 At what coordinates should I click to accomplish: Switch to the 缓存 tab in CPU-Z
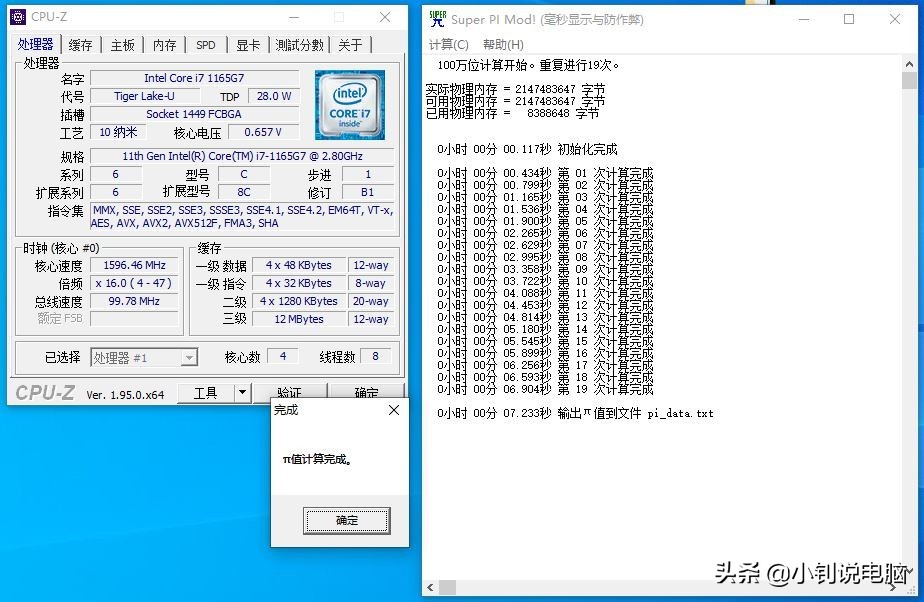point(79,44)
